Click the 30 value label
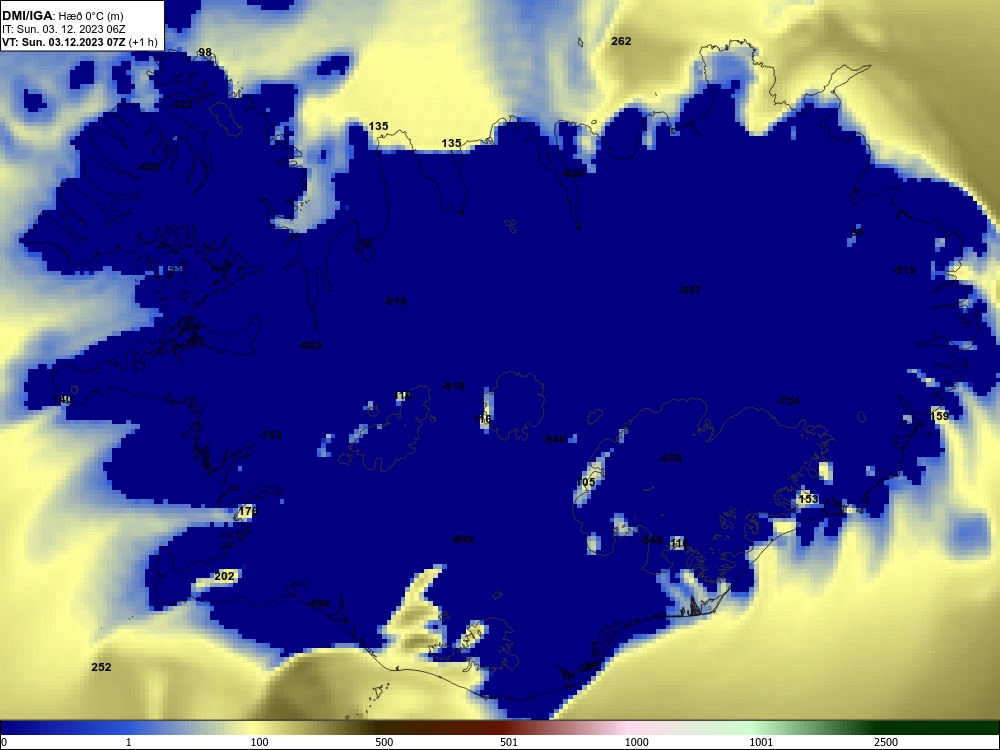The height and width of the screenshot is (750, 1000). 858,233
